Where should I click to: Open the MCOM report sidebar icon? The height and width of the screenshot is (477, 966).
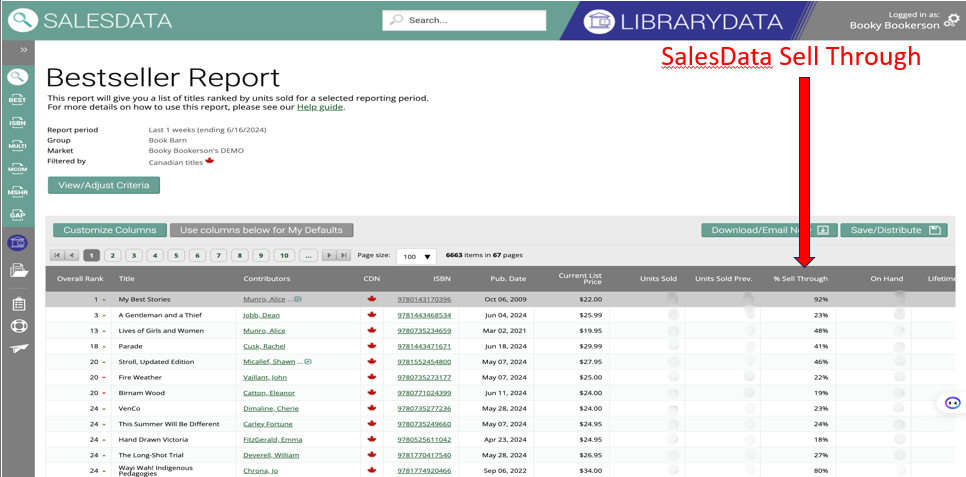pyautogui.click(x=17, y=168)
